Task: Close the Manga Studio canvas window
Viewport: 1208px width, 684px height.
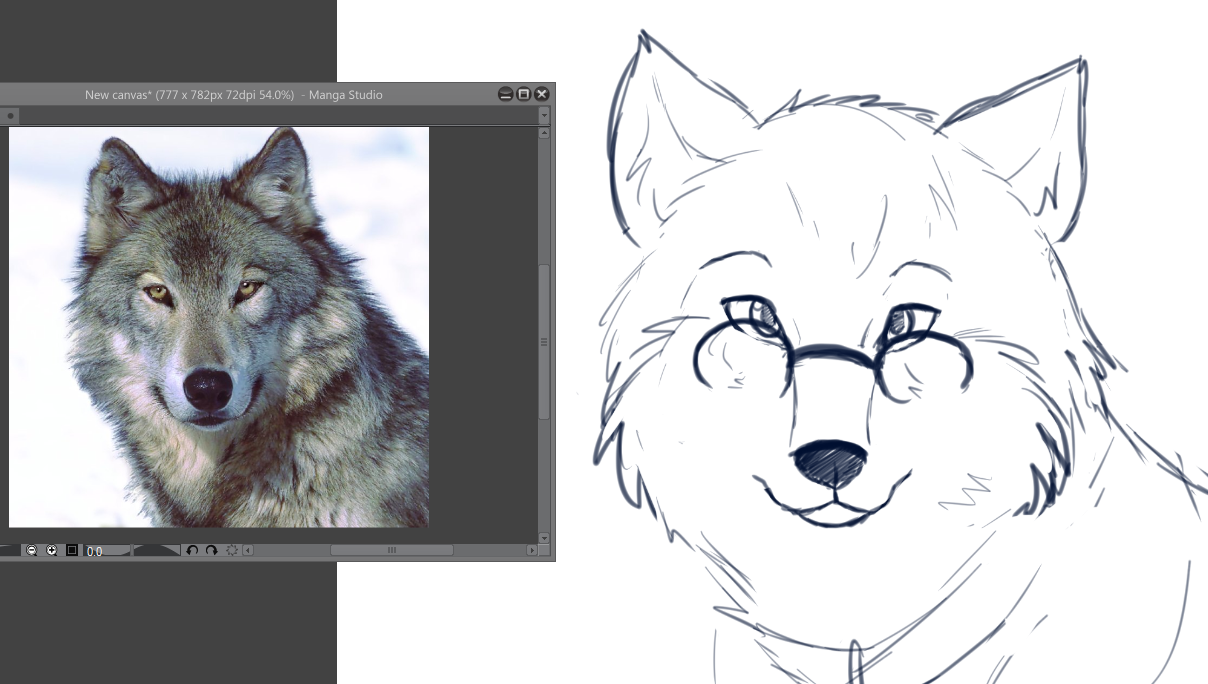Action: click(542, 94)
